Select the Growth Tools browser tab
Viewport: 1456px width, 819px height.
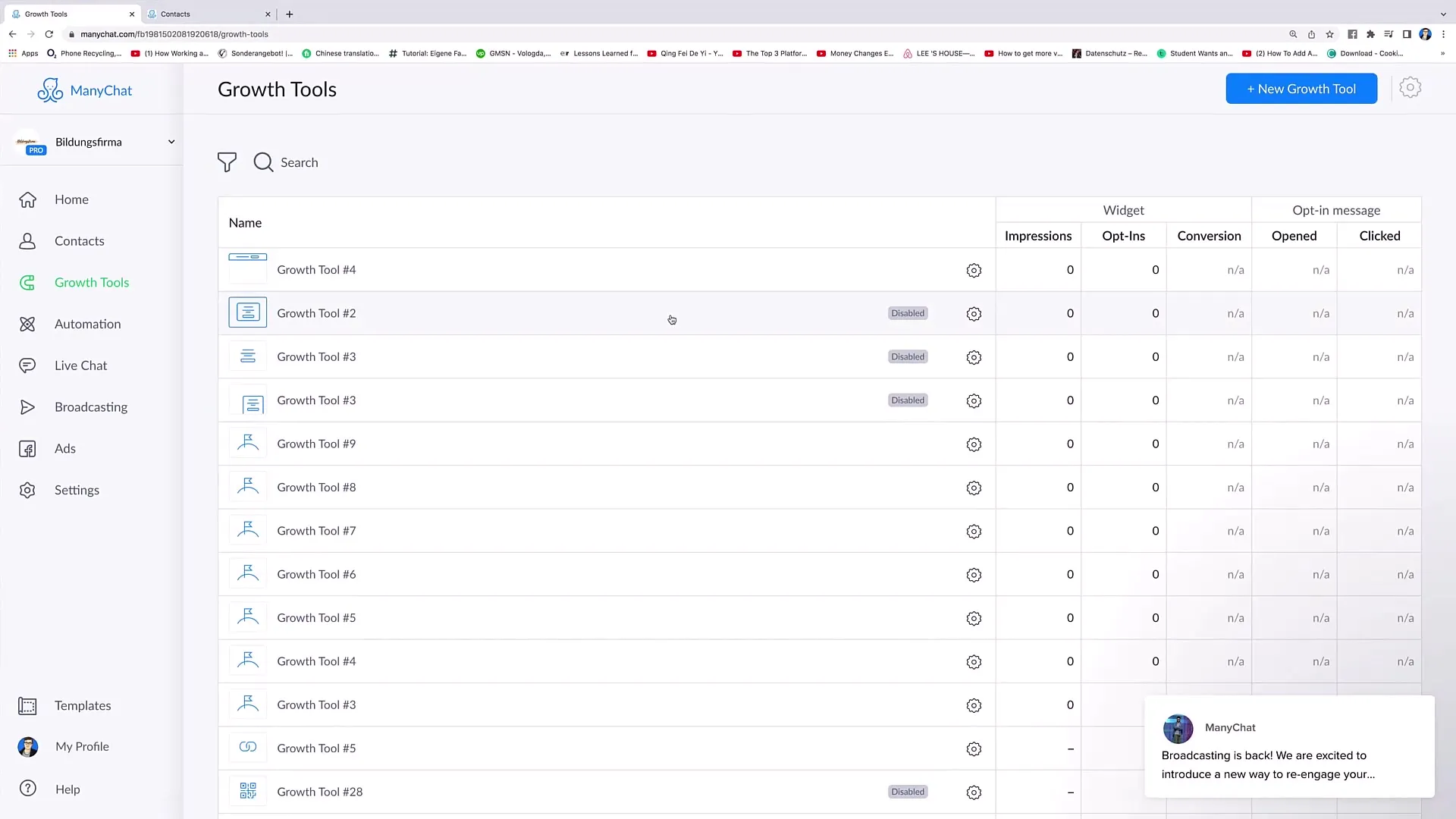pos(72,14)
